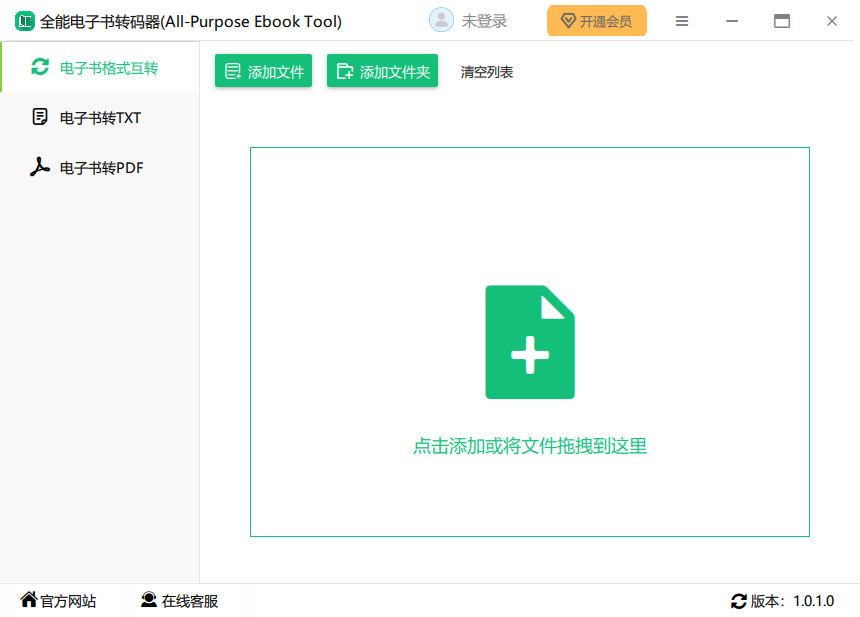Switch to the 电子书转TXT tab
The width and height of the screenshot is (860, 617).
(100, 118)
